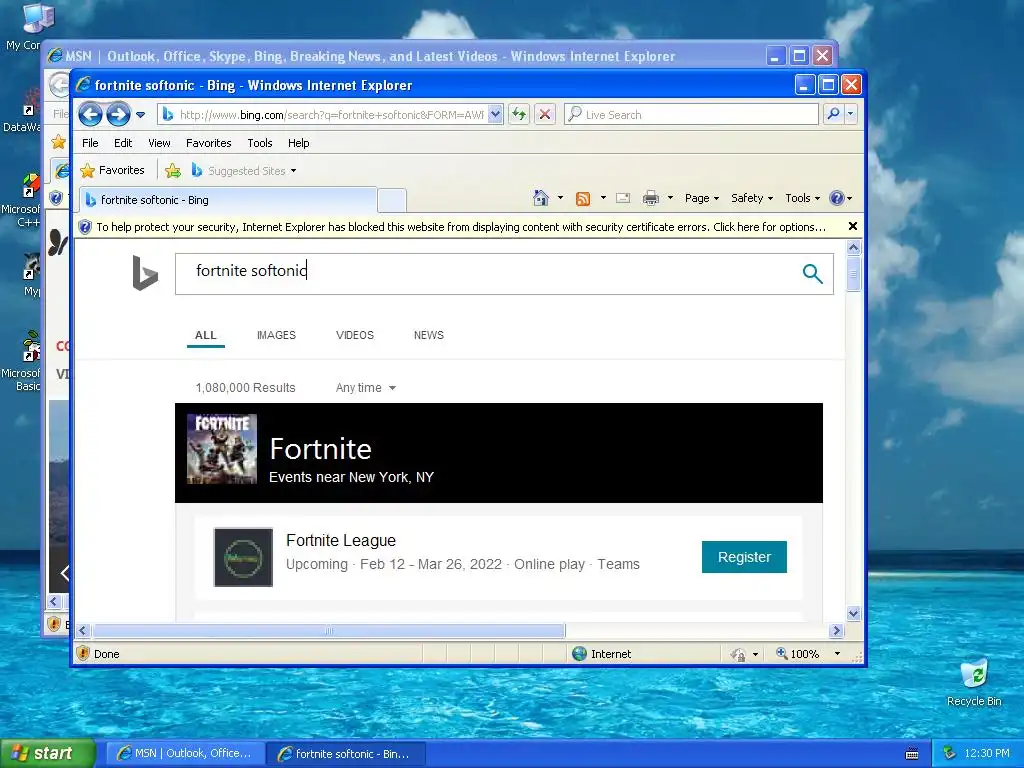Open the File menu
Viewport: 1024px width, 768px height.
[x=90, y=143]
